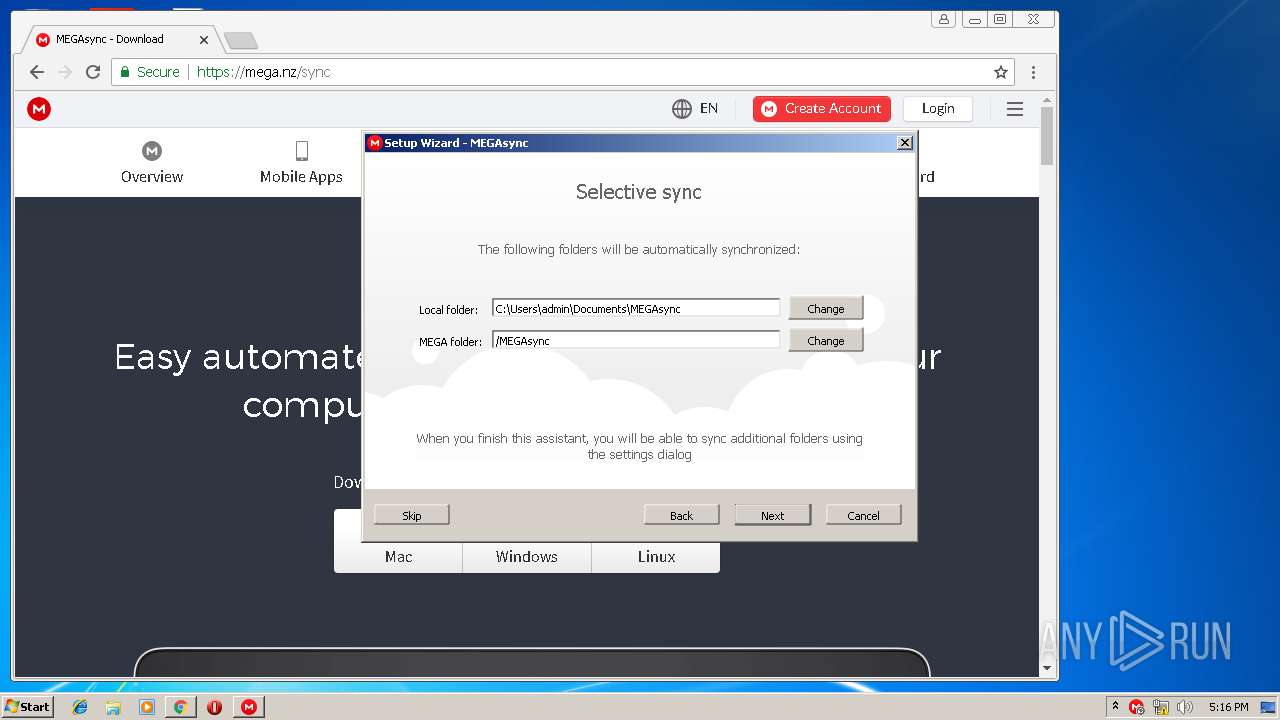Viewport: 1280px width, 720px height.
Task: Cancel the MEGAsync Setup Wizard
Action: pyautogui.click(x=863, y=515)
